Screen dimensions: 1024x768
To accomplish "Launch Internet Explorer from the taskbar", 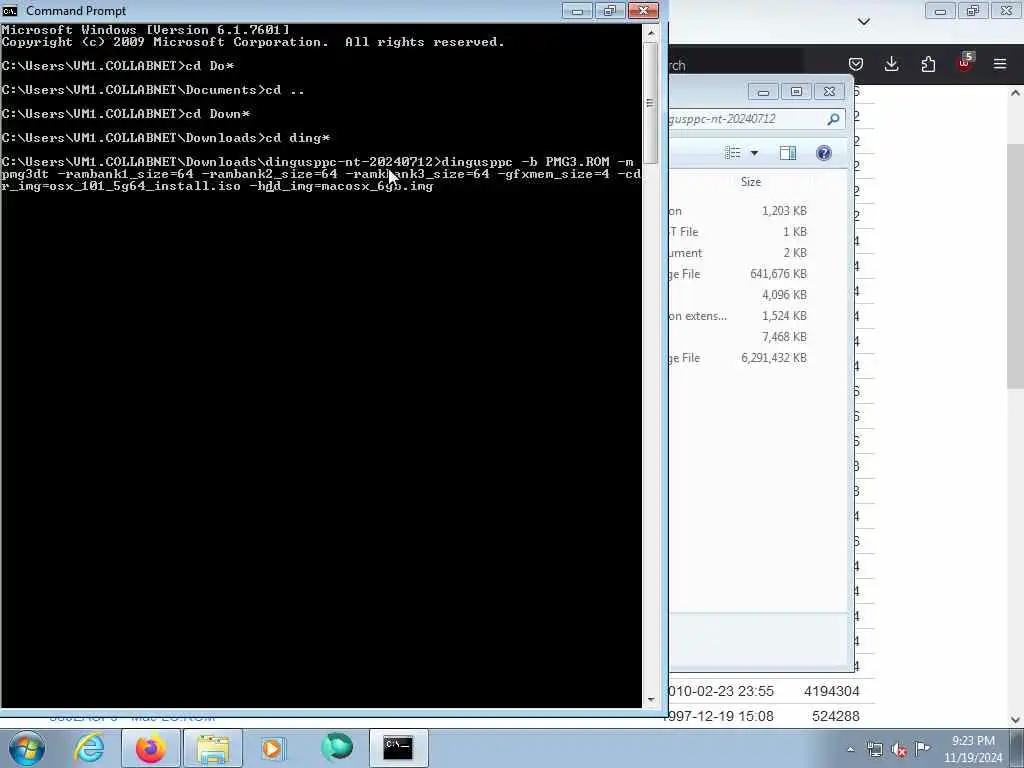I will (x=89, y=748).
